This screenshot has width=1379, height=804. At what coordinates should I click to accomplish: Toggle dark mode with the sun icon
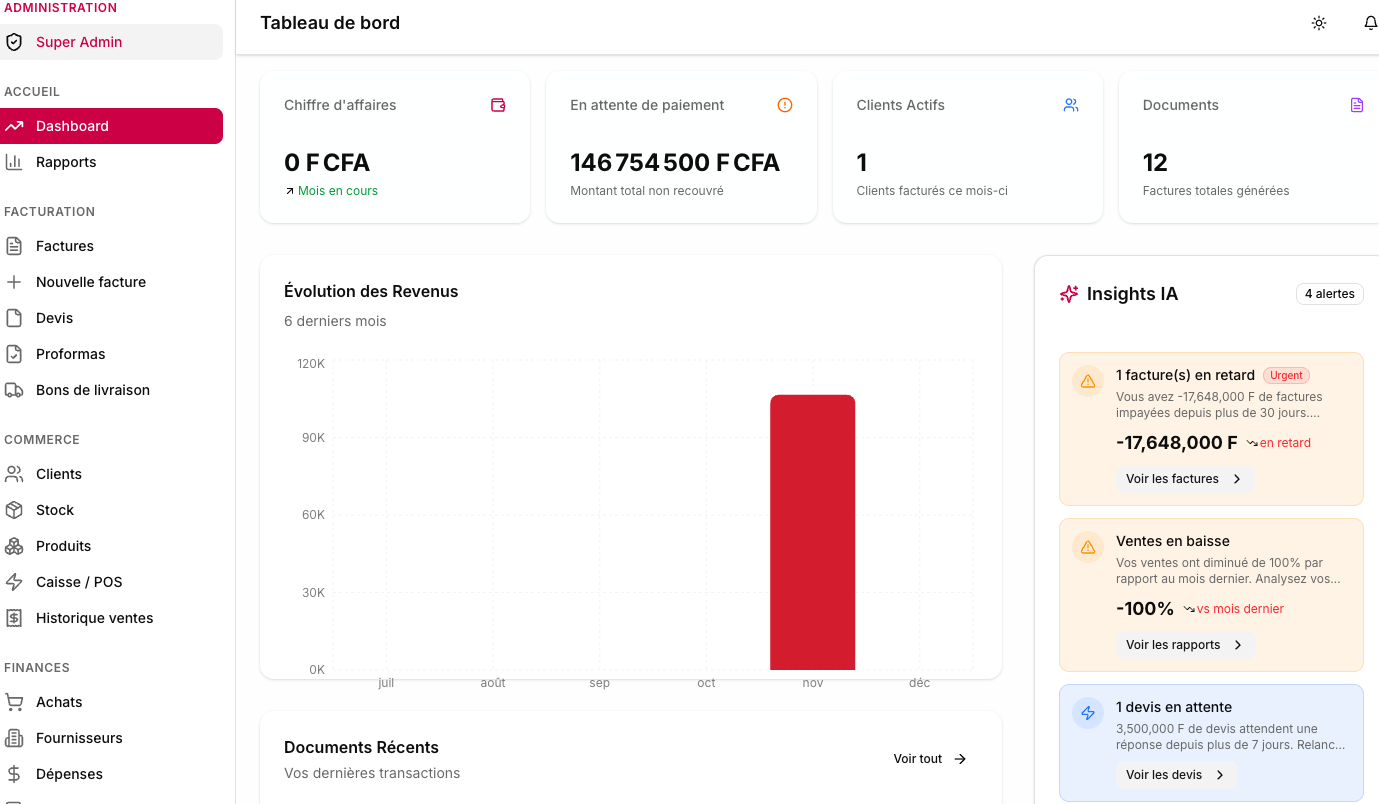click(x=1319, y=22)
